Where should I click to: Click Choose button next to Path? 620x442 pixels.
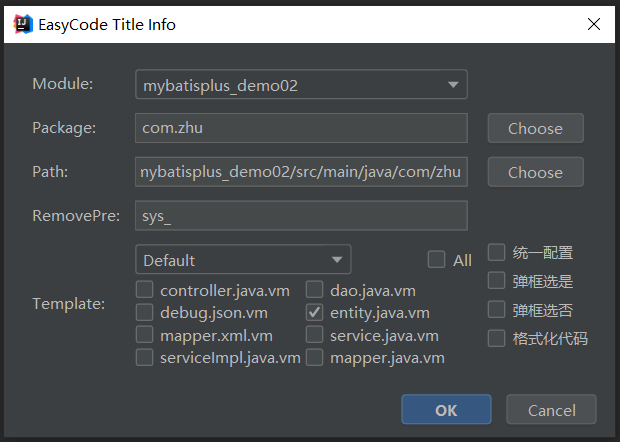(x=535, y=172)
